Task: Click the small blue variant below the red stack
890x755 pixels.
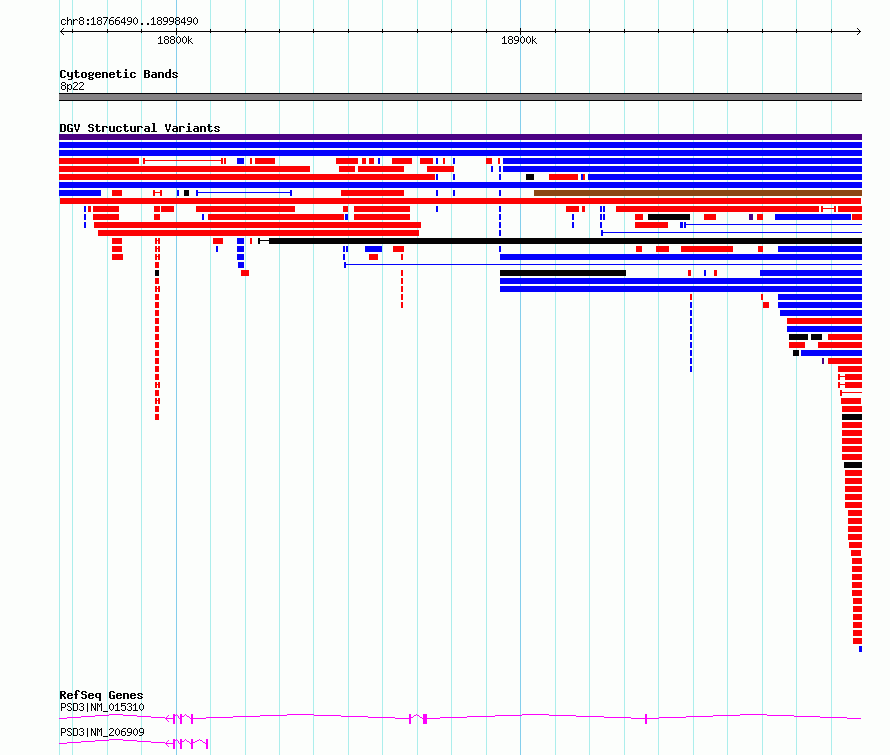Action: click(x=860, y=649)
